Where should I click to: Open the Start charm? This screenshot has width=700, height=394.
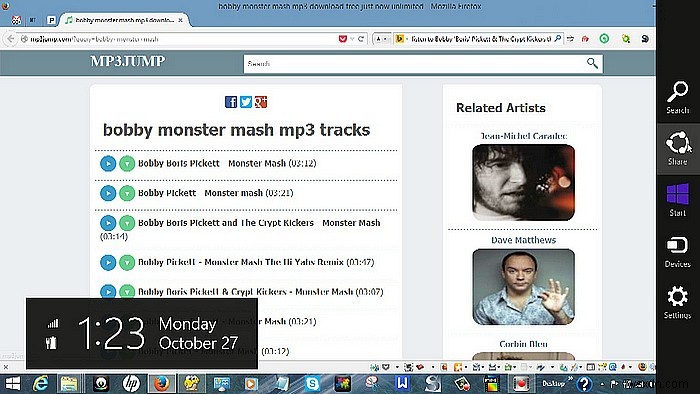click(677, 200)
